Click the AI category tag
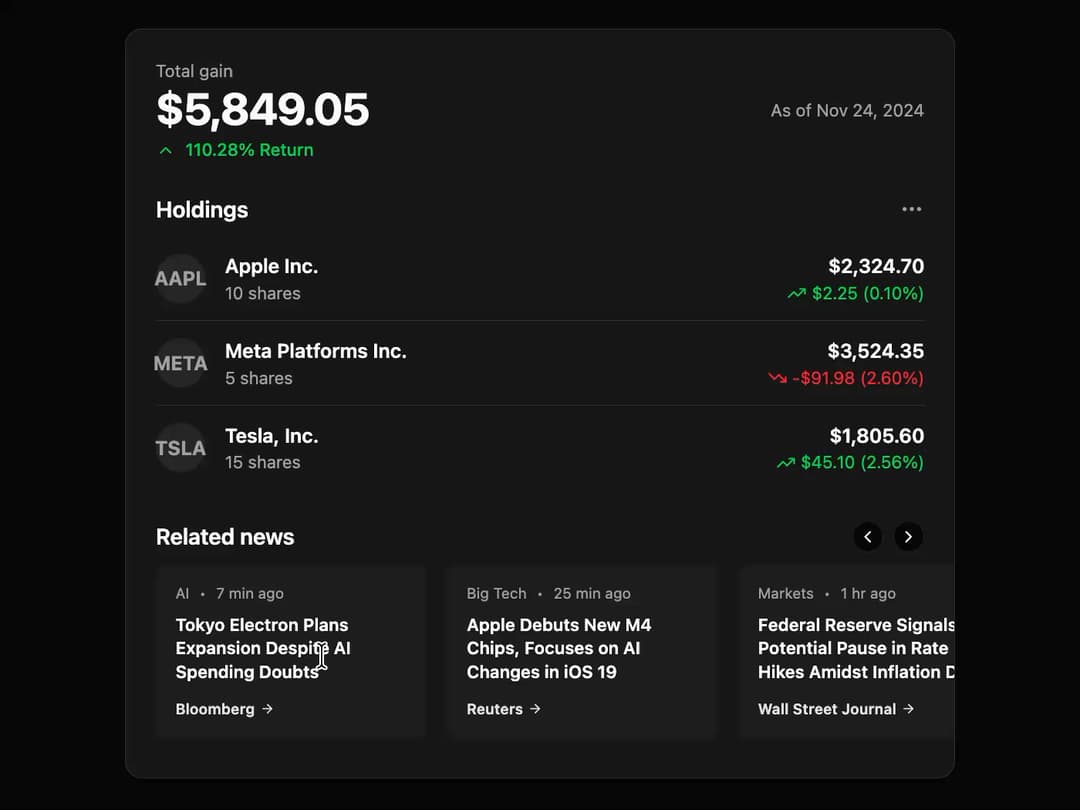1080x810 pixels. click(182, 594)
